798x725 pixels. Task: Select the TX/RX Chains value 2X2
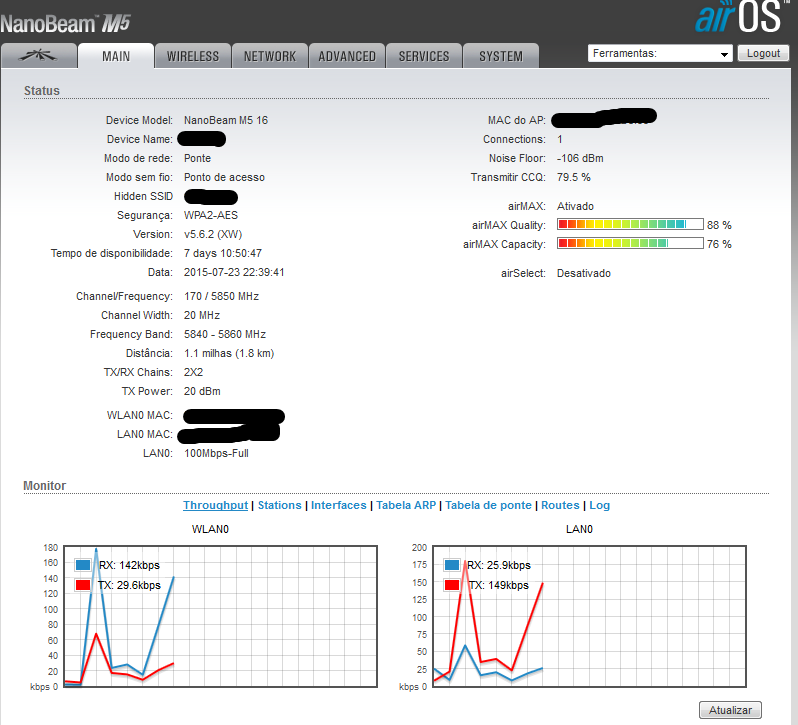(x=193, y=372)
